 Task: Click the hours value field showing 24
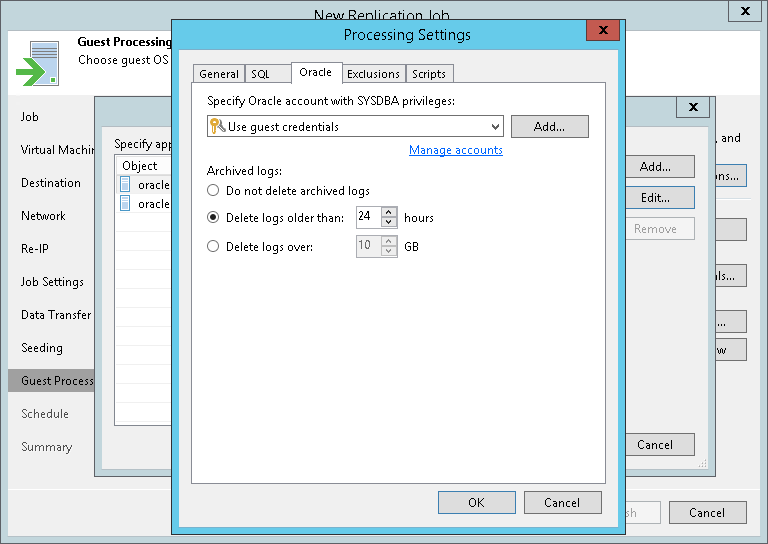point(368,217)
